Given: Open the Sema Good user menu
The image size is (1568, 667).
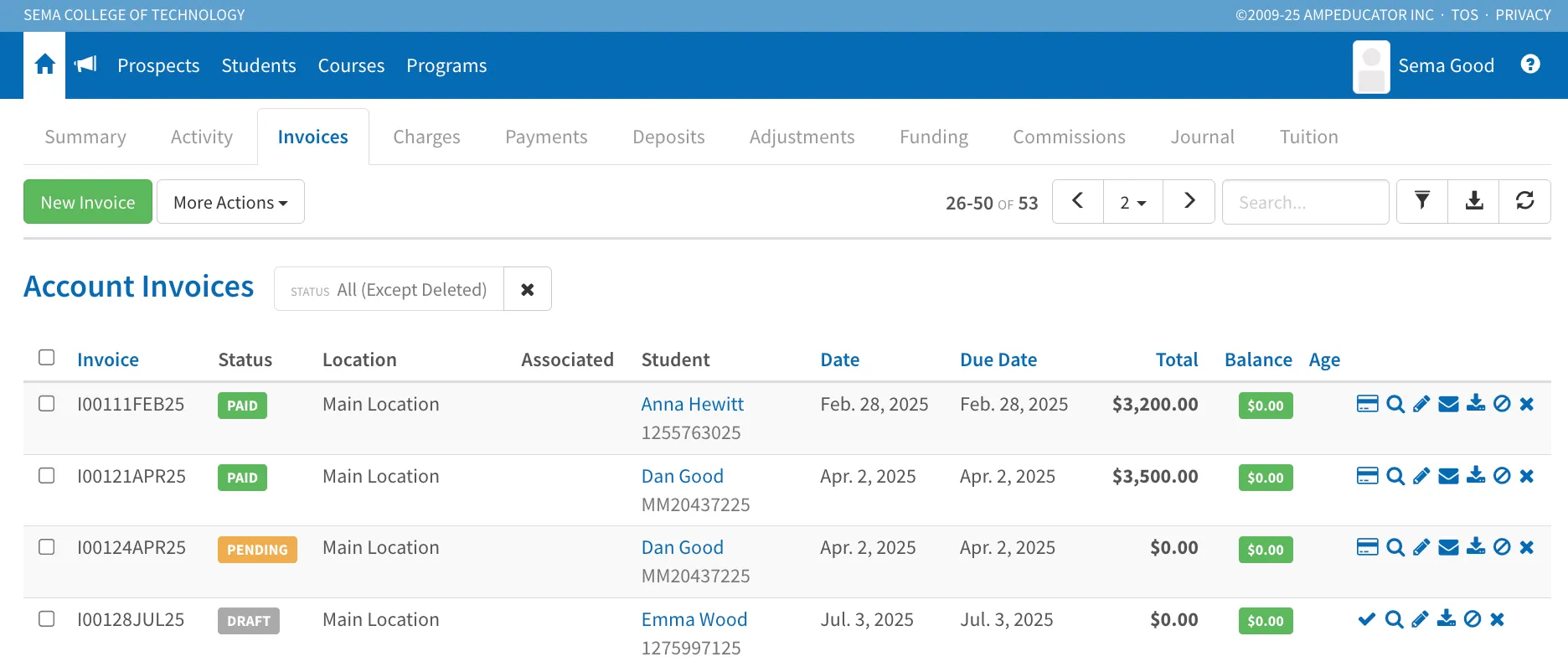Looking at the screenshot, I should point(1424,65).
